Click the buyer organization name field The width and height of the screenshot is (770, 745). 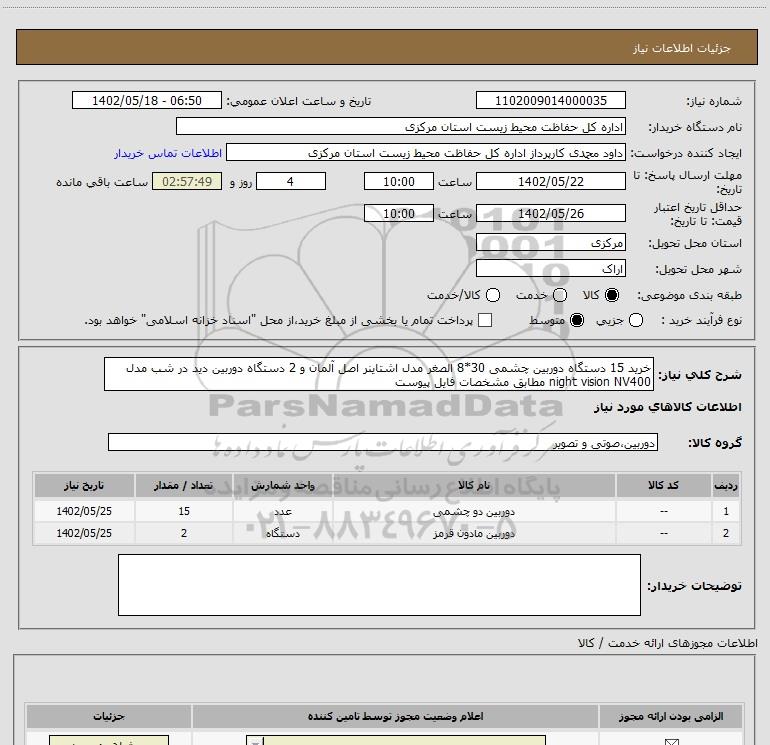pos(401,126)
